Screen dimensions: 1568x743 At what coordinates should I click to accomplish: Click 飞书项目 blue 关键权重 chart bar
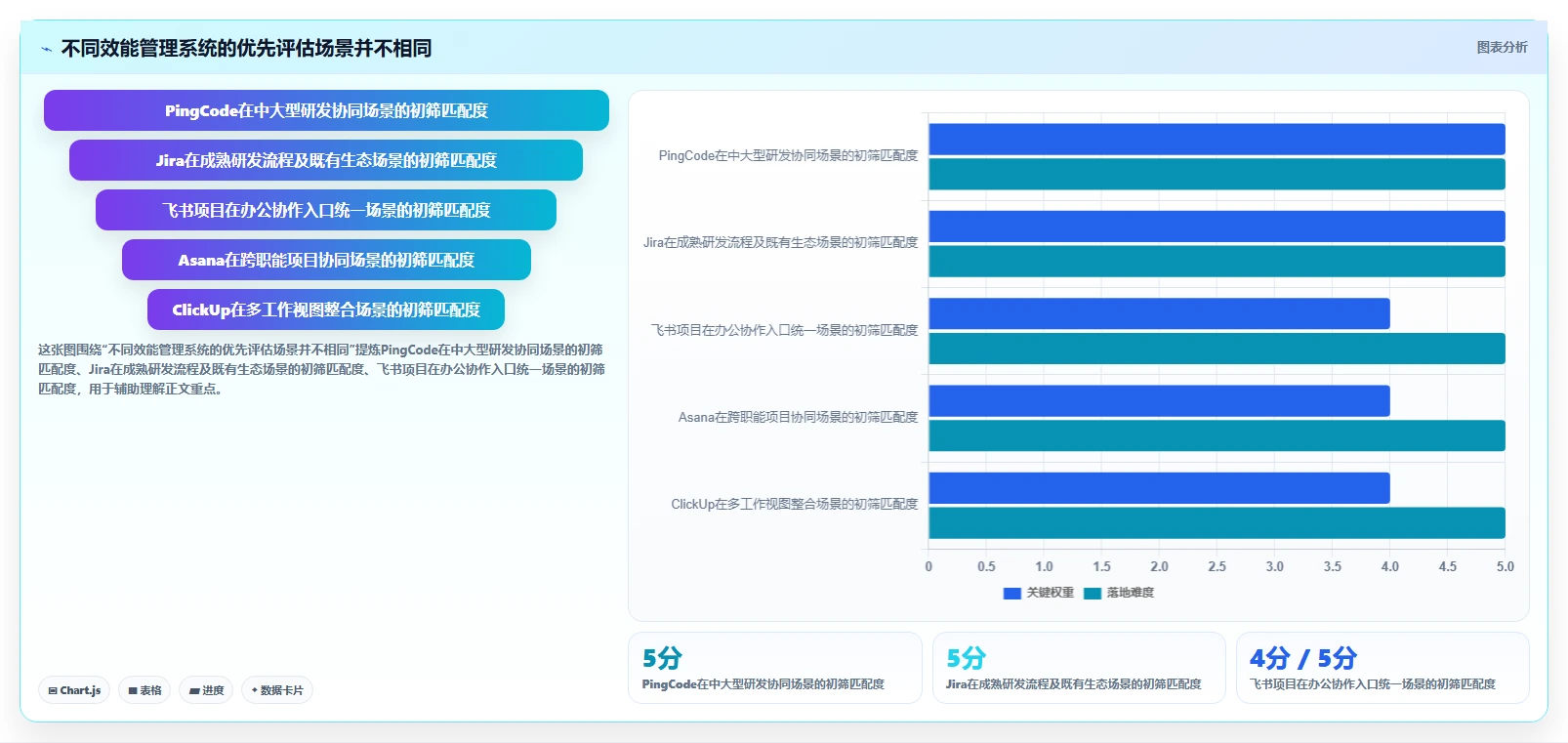pos(1159,313)
